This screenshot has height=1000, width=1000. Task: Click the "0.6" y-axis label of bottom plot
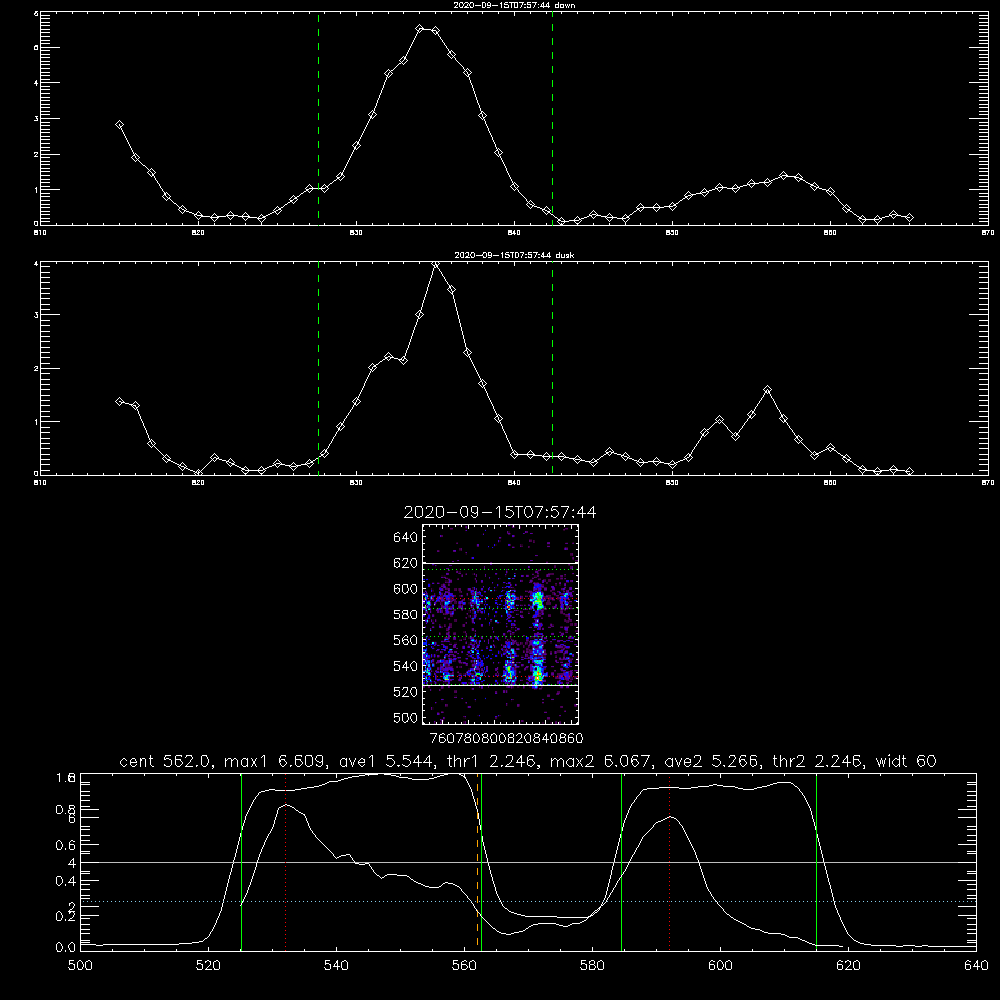(66, 845)
